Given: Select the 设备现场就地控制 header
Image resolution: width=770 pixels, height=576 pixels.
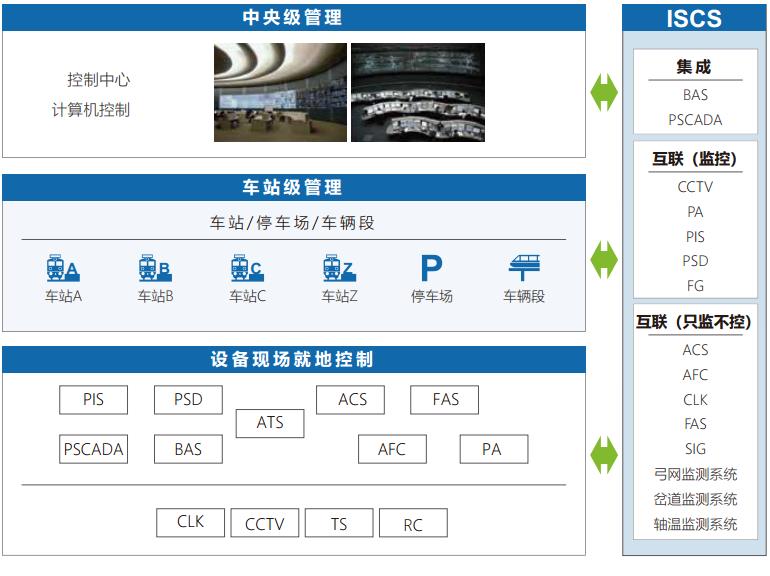Looking at the screenshot, I should [293, 359].
